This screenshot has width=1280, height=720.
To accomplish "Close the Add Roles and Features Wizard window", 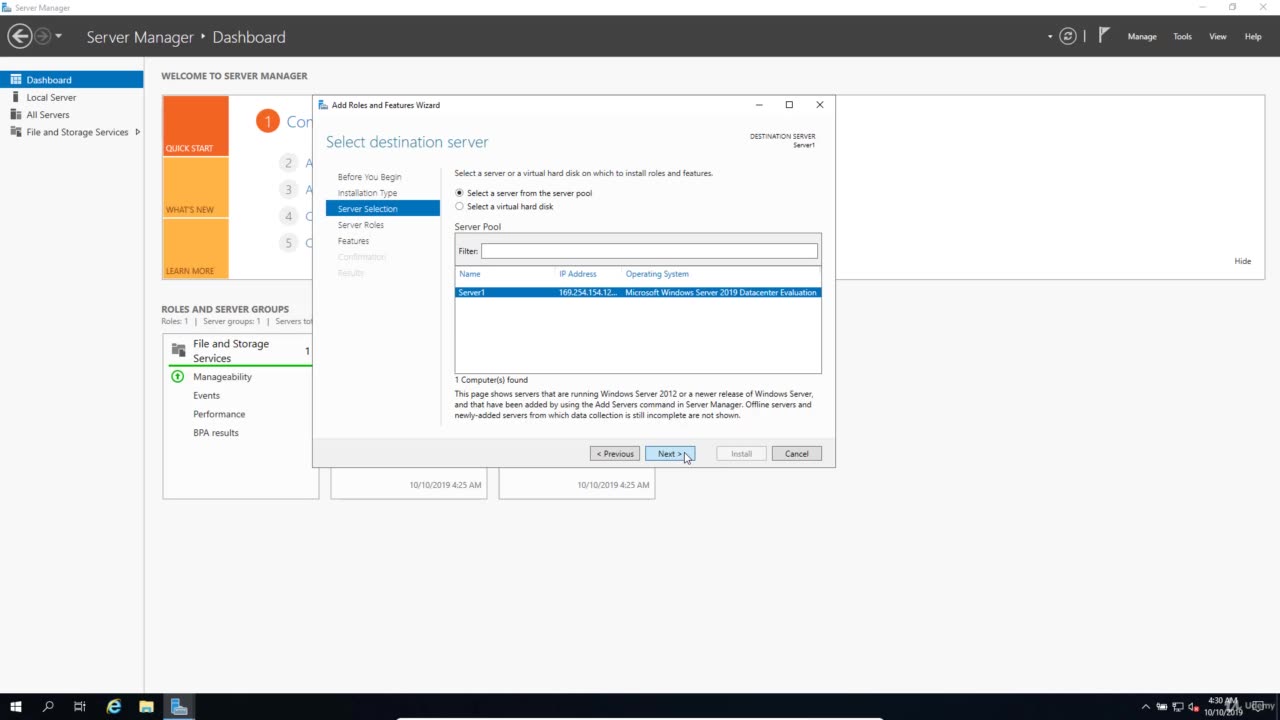I will (820, 105).
